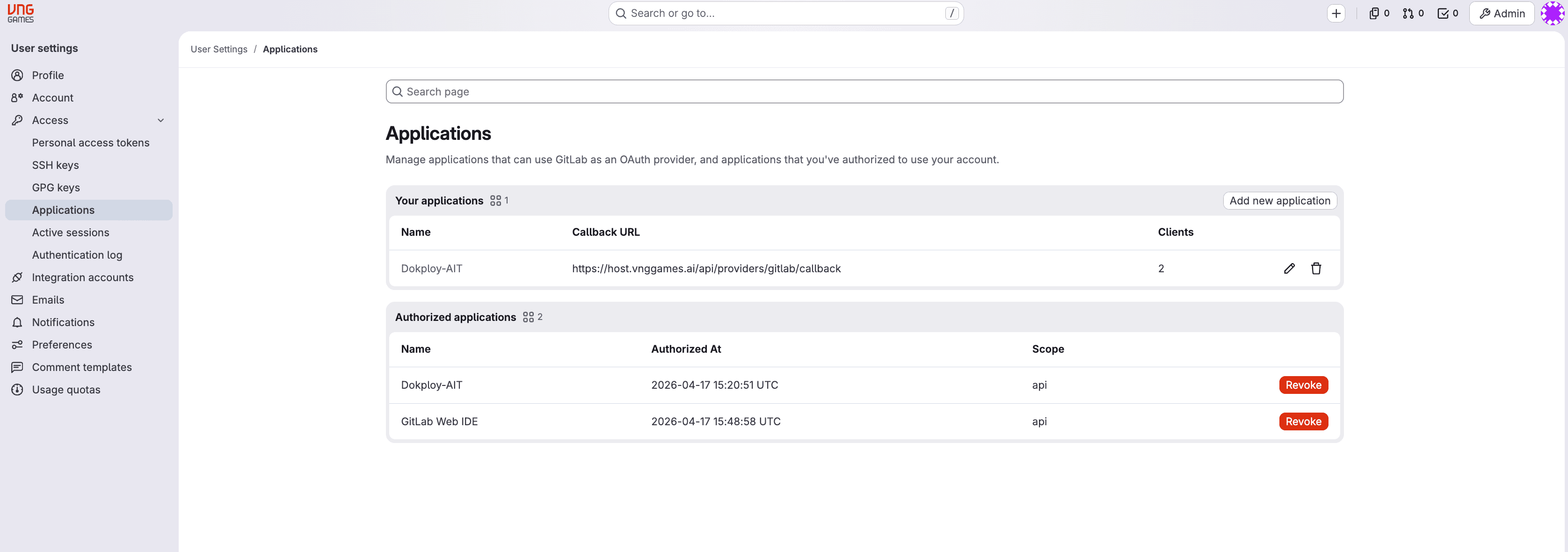
Task: Open the to-do list icon in header
Action: [x=1443, y=13]
